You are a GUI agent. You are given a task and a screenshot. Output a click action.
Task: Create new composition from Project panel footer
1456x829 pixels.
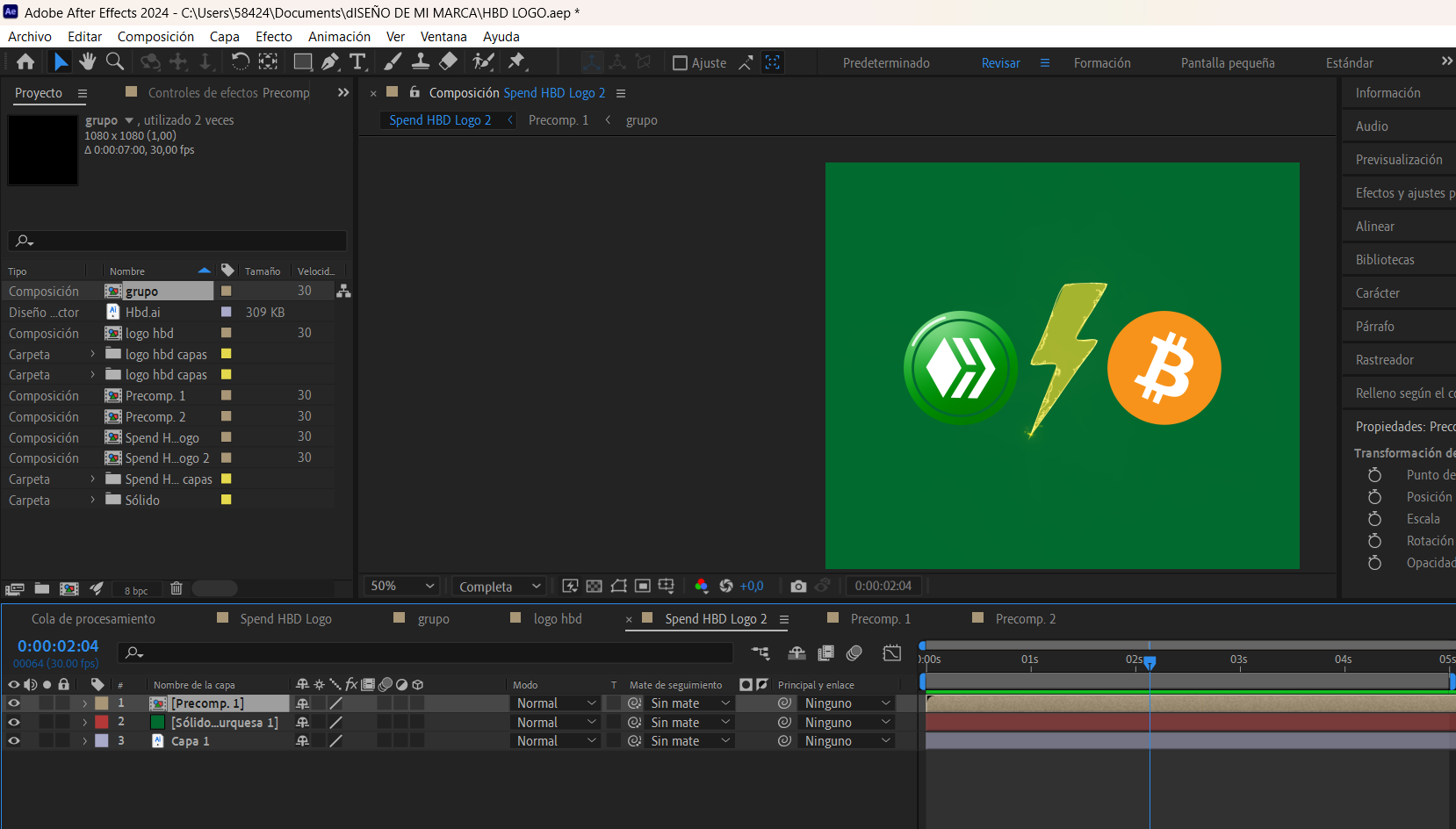coord(69,588)
